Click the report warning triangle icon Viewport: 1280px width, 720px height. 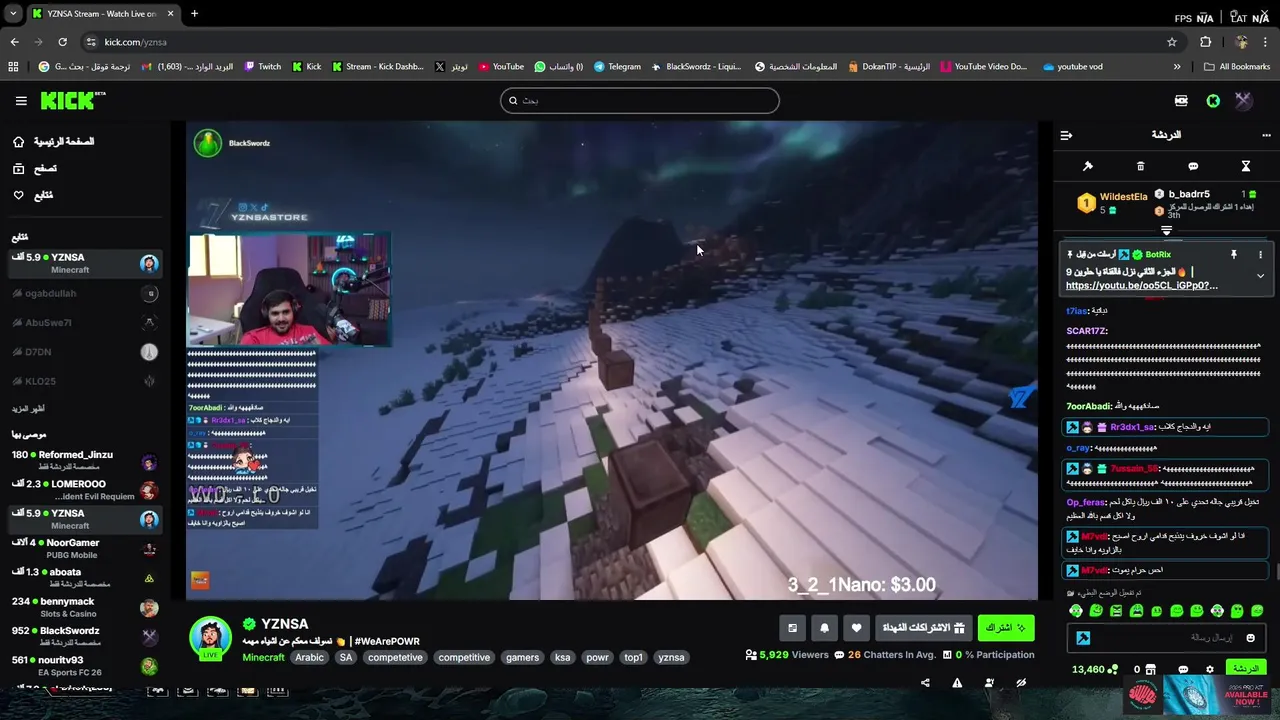(x=957, y=683)
